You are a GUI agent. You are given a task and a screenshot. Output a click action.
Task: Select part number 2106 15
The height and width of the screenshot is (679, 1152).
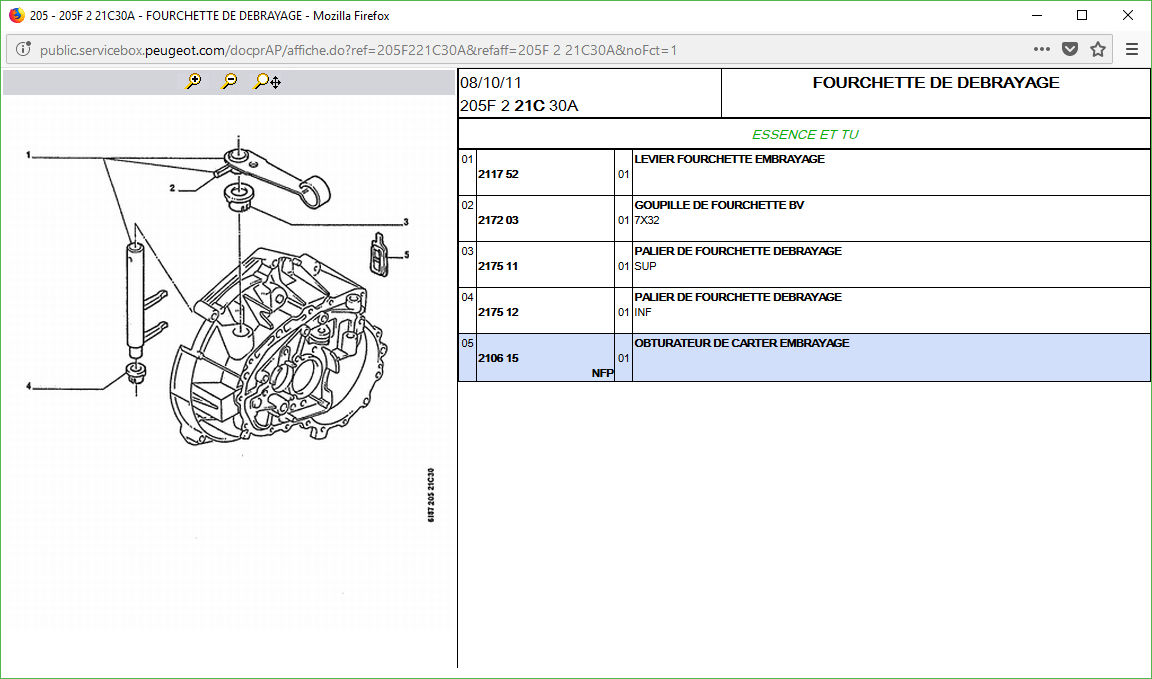point(498,358)
